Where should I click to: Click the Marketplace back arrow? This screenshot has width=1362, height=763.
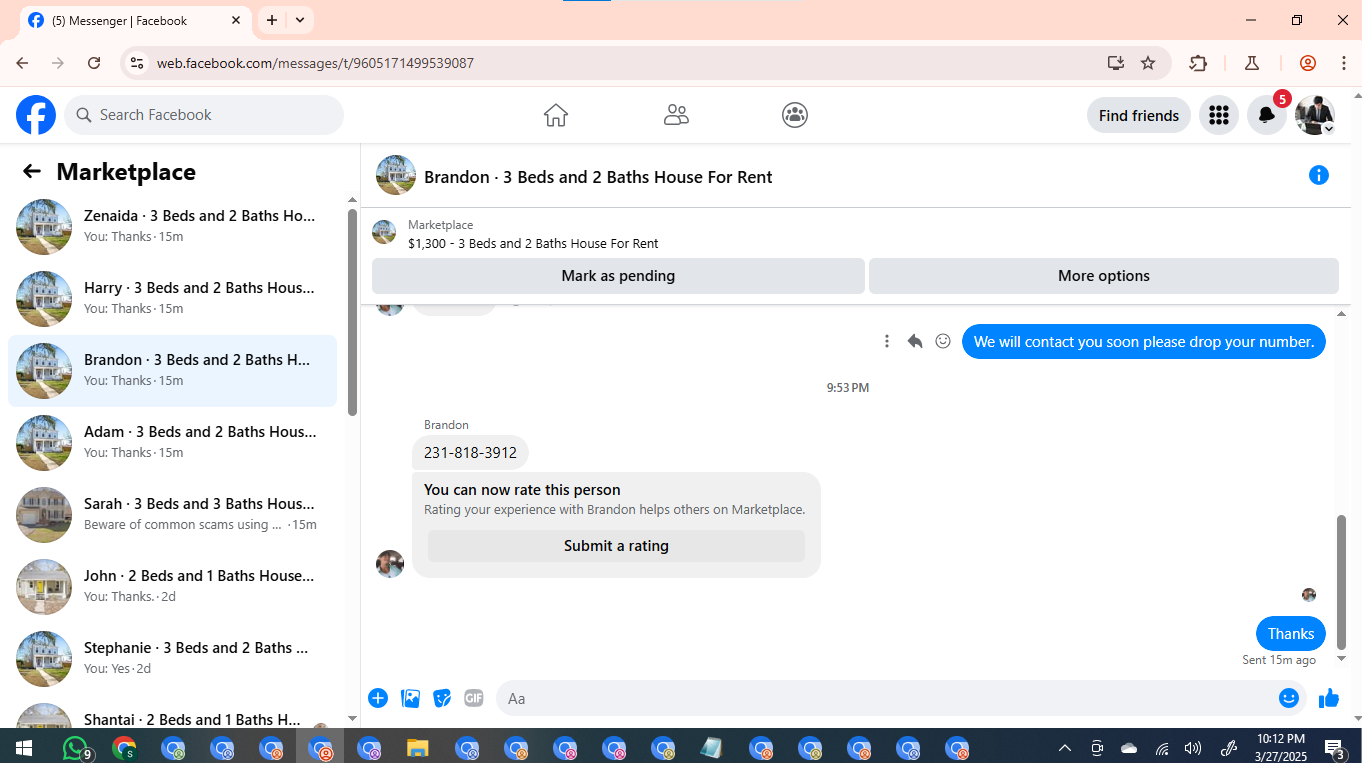pyautogui.click(x=32, y=171)
